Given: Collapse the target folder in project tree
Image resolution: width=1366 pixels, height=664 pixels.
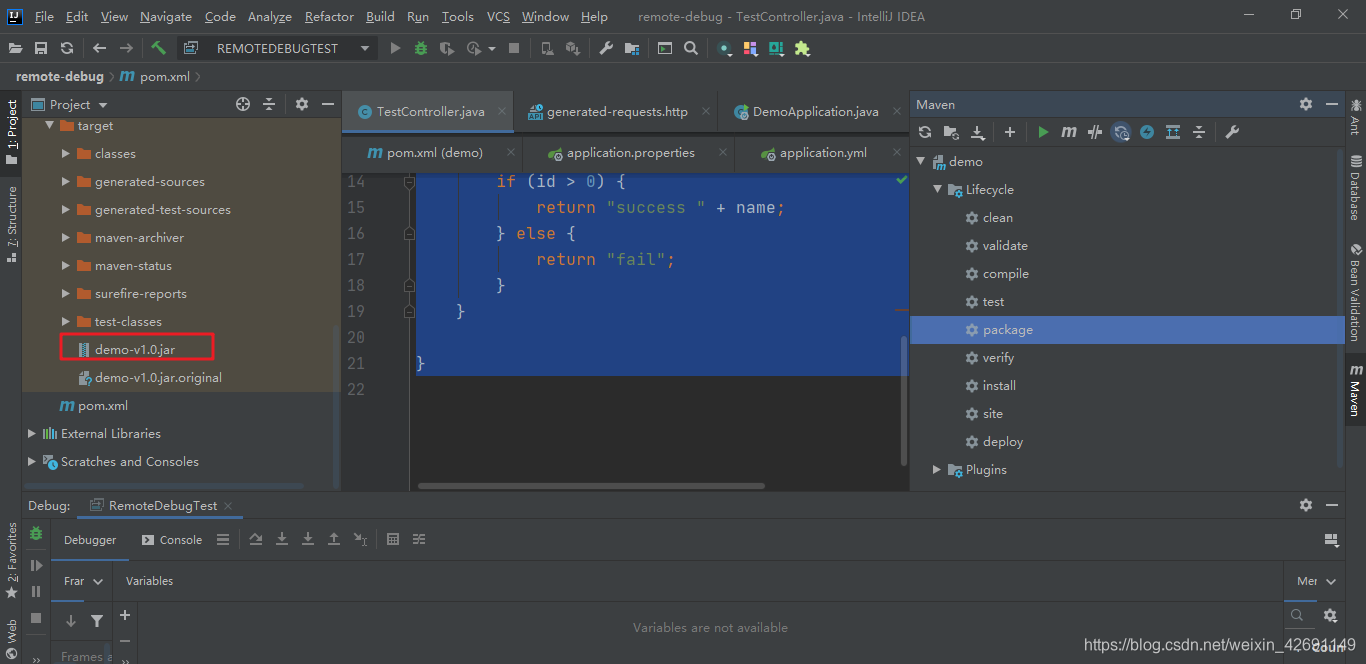Looking at the screenshot, I should tap(48, 126).
